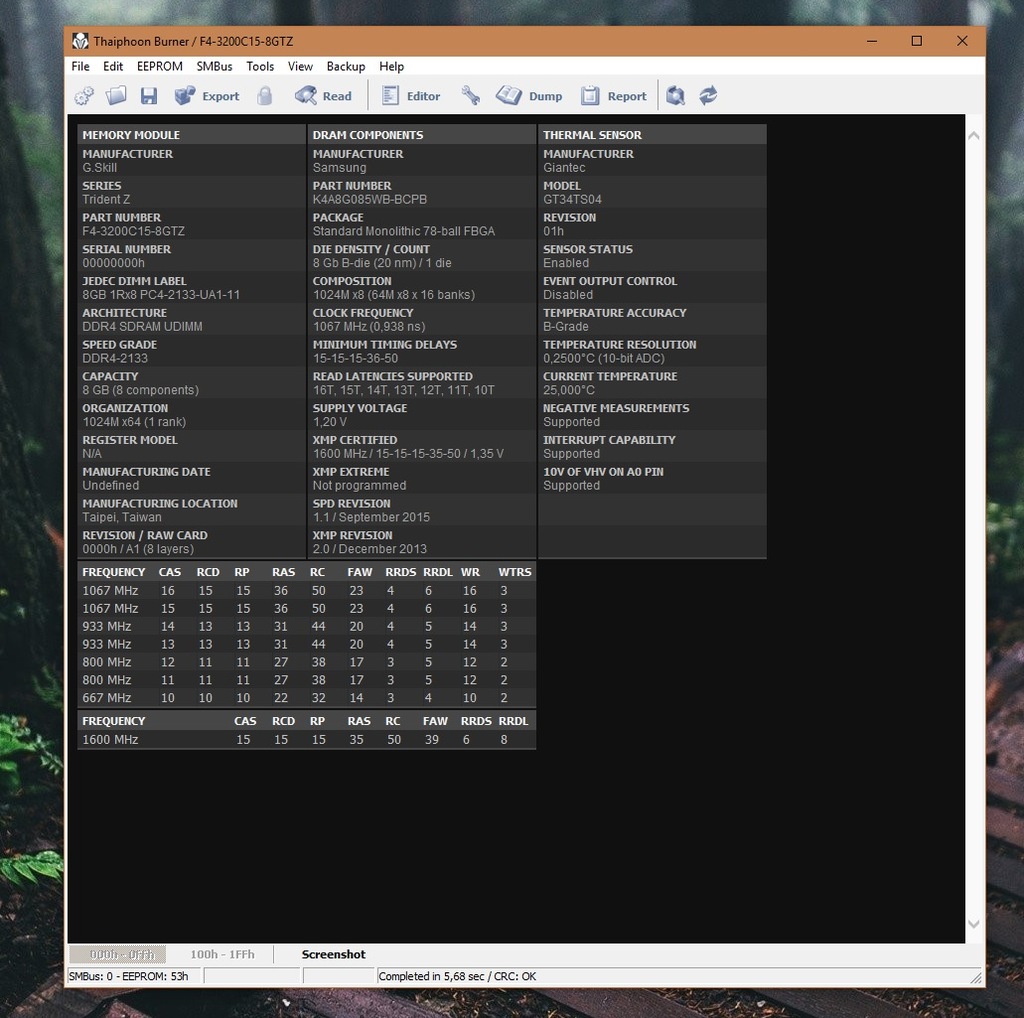Click the architecture value DDR4 SDRAM UDIMM

click(142, 326)
